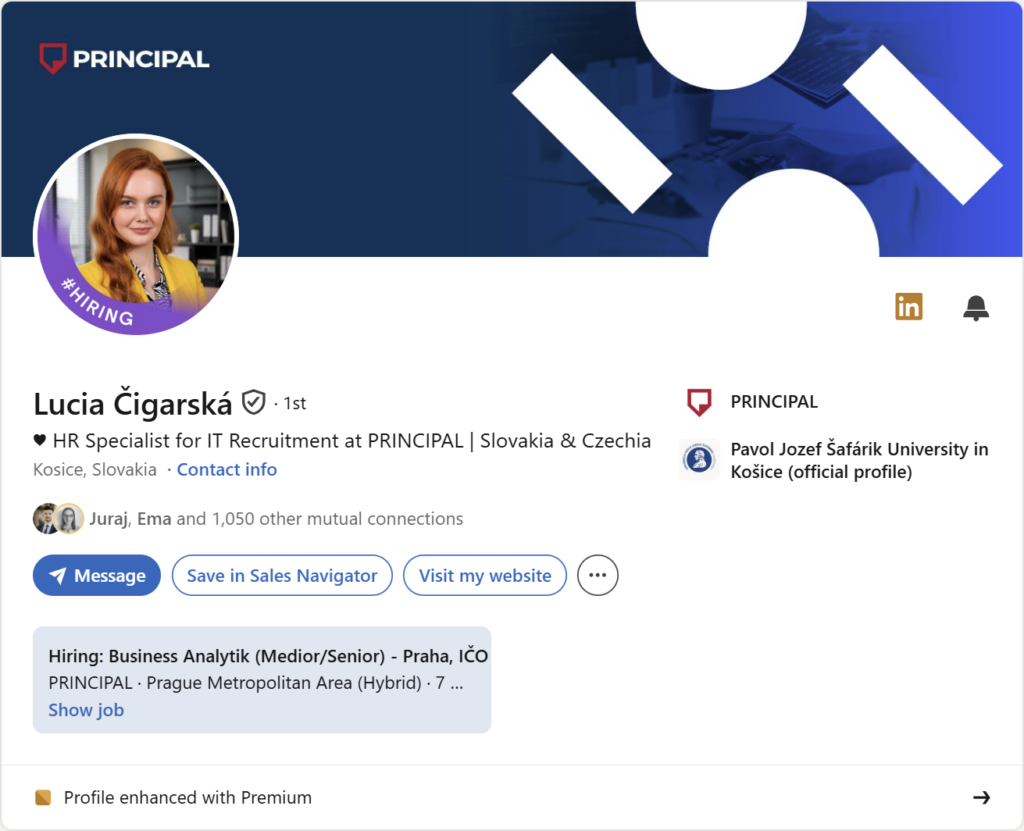Viewport: 1024px width, 831px height.
Task: Send a message with the Message button
Action: tap(97, 575)
